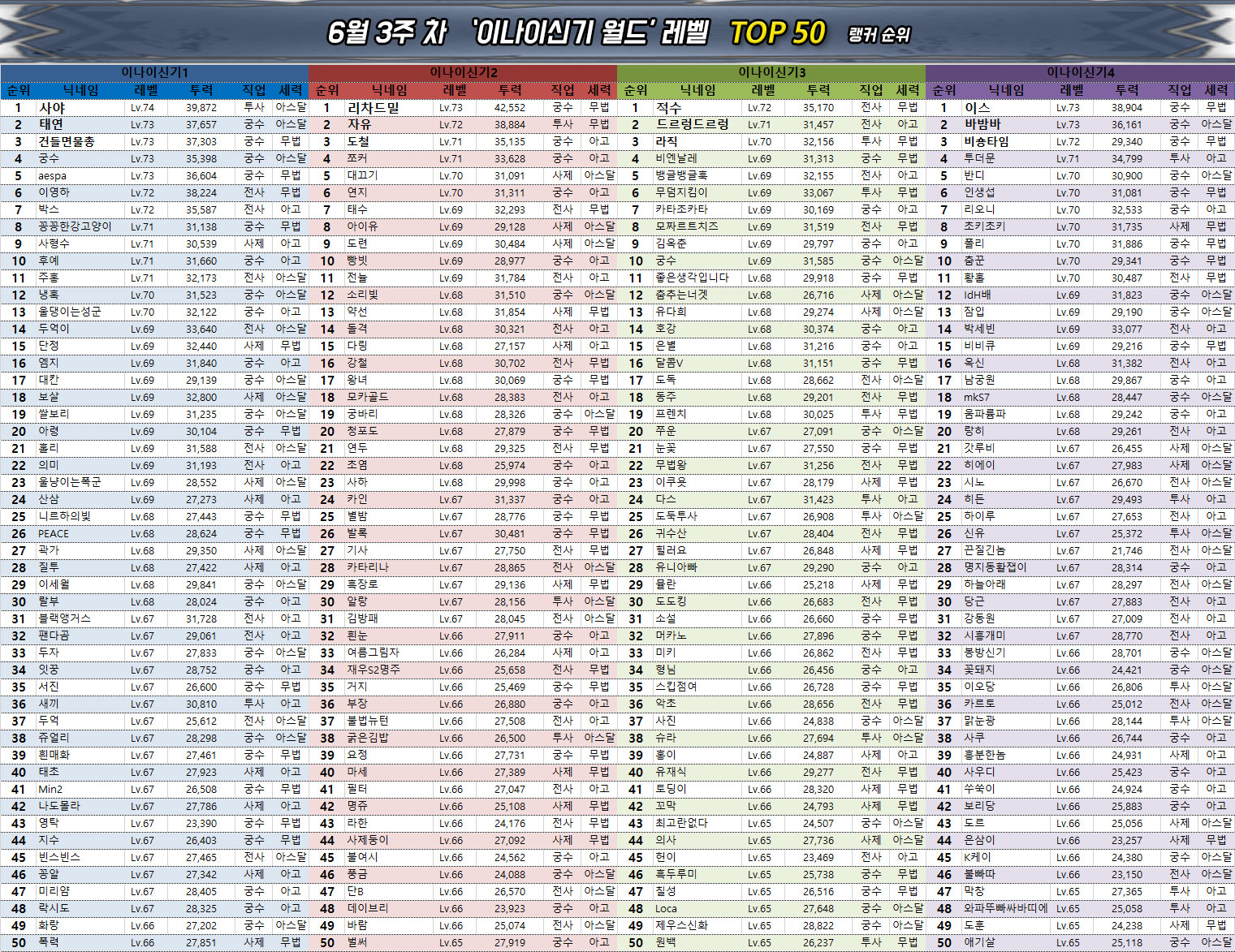This screenshot has height=952, width=1235.
Task: Click the TOP 50 yellow title text
Action: [777, 32]
